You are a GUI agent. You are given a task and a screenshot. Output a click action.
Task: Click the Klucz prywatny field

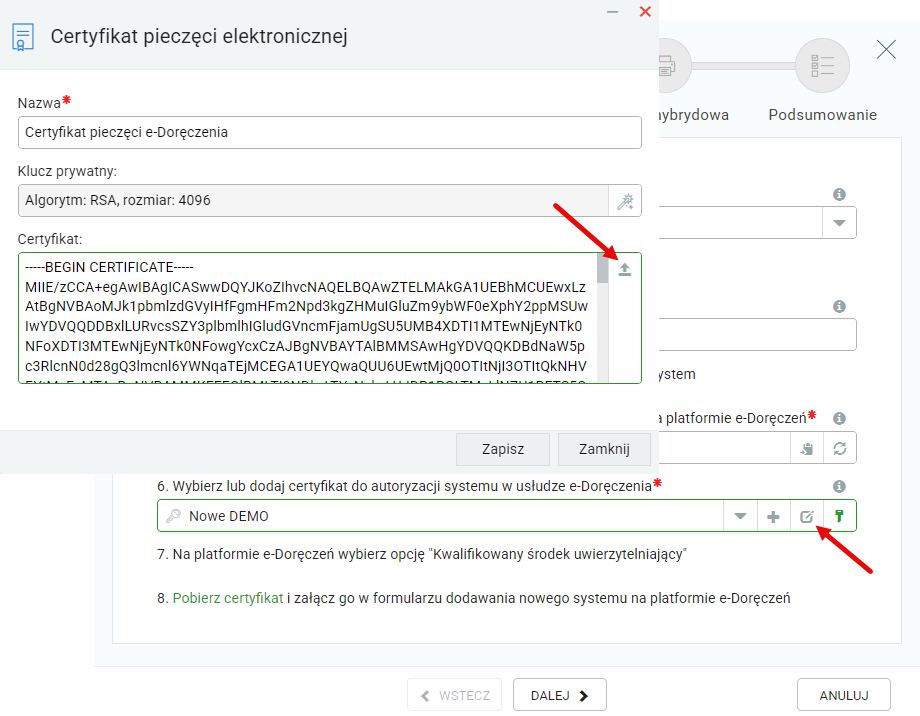(x=313, y=201)
